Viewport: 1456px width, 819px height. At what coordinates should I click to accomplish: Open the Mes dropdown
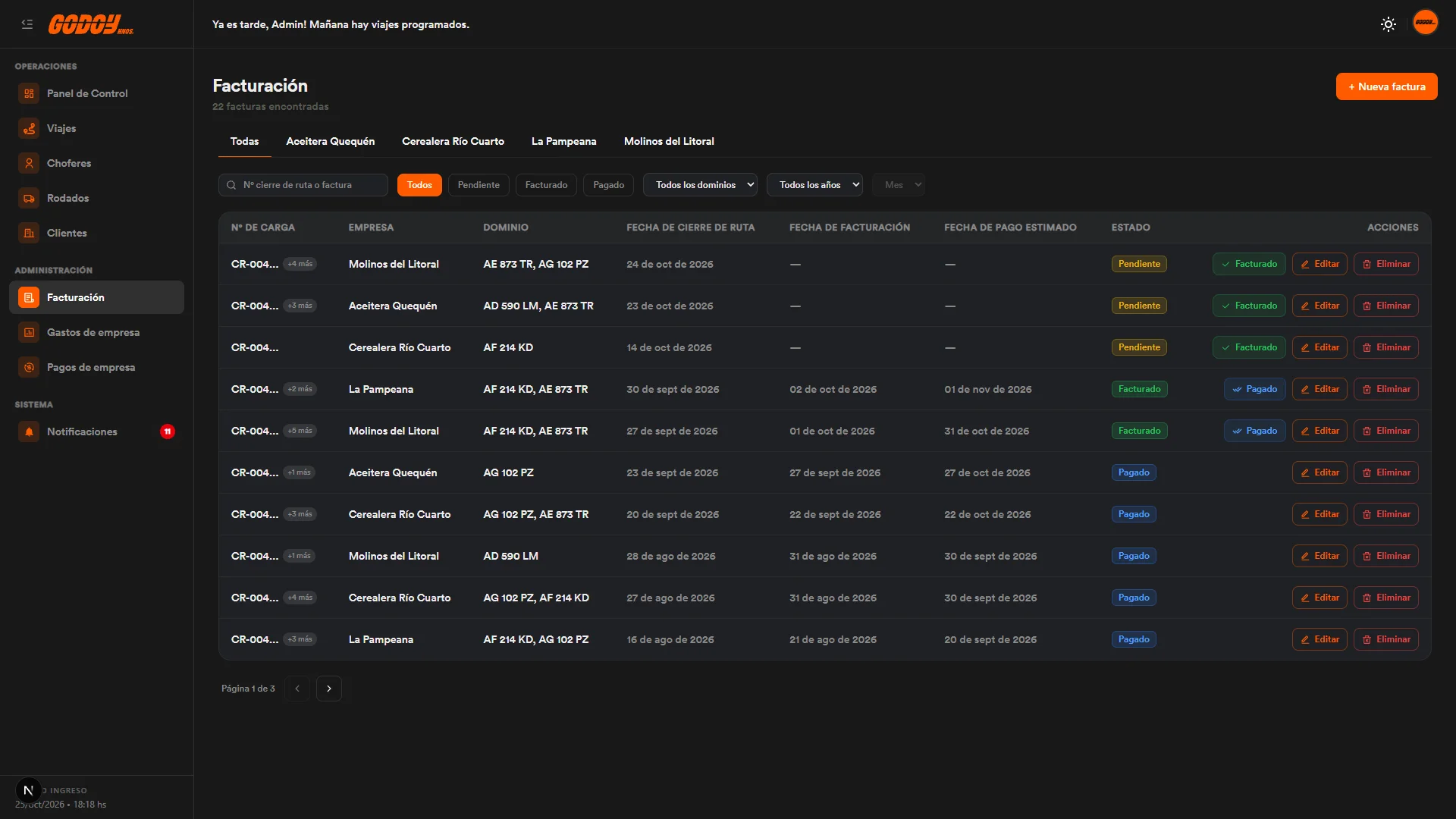pos(899,185)
